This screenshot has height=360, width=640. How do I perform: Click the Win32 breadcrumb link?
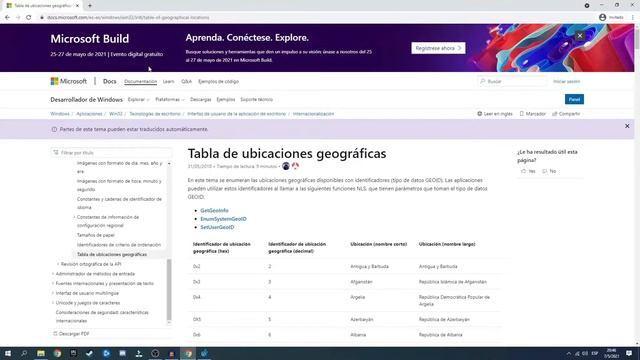[x=116, y=114]
